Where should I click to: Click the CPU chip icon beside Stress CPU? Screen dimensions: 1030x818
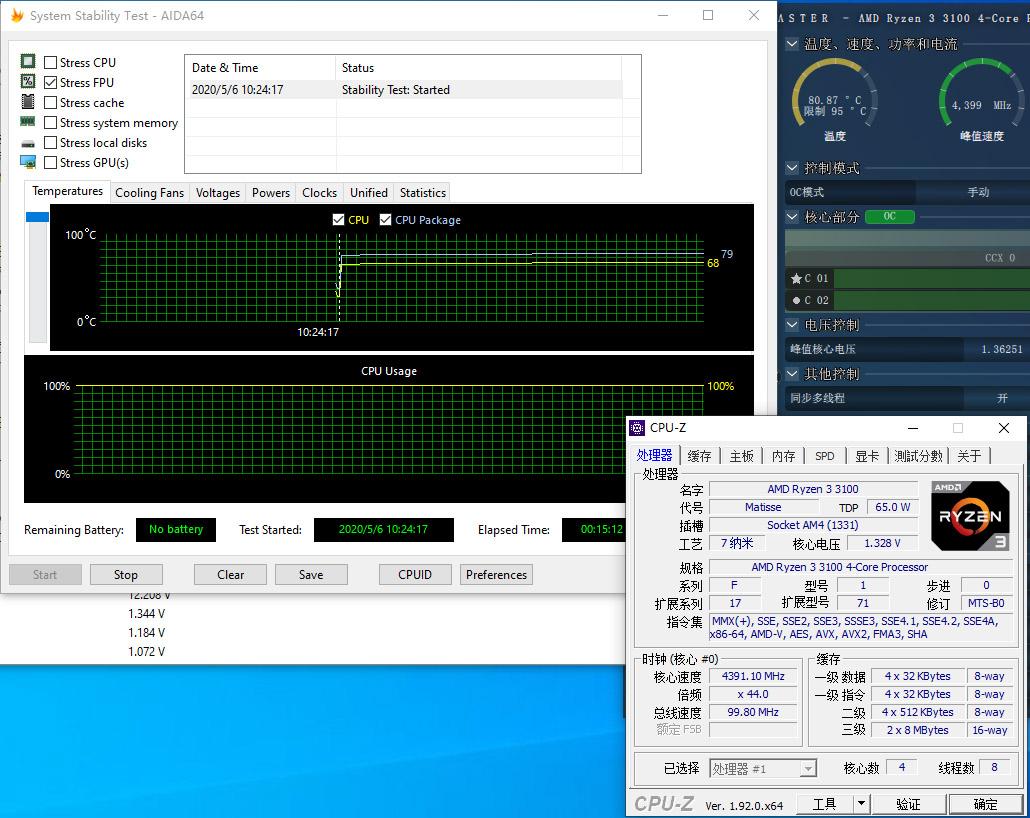pos(28,62)
